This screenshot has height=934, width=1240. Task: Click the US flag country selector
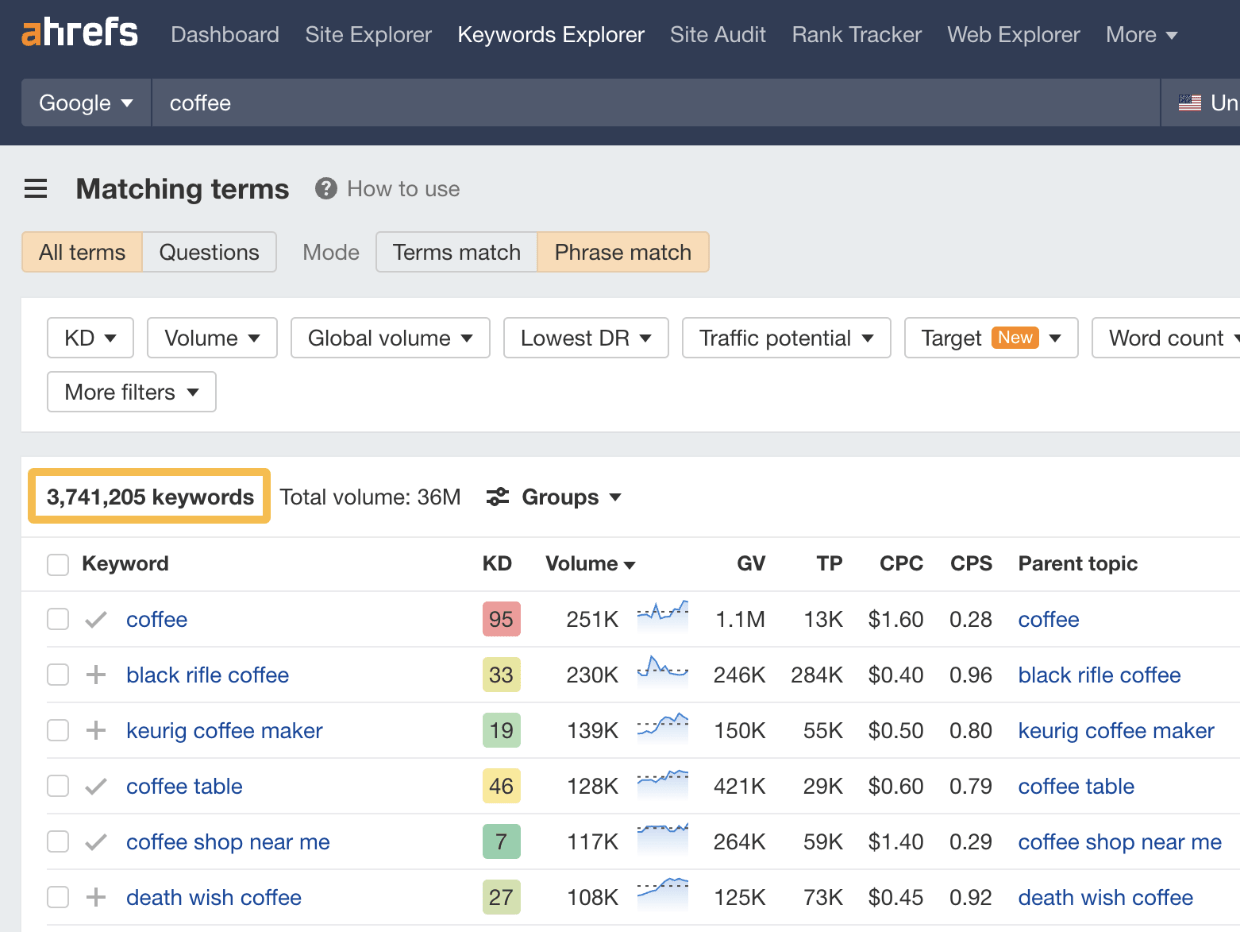coord(1189,101)
